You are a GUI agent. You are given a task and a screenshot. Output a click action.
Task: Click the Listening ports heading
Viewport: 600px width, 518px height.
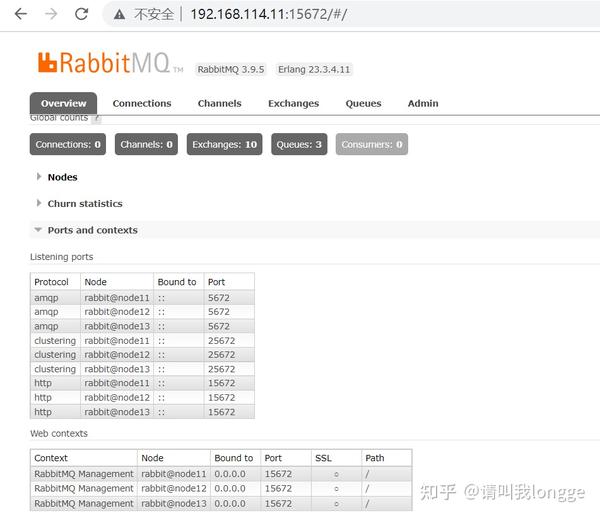(x=62, y=257)
